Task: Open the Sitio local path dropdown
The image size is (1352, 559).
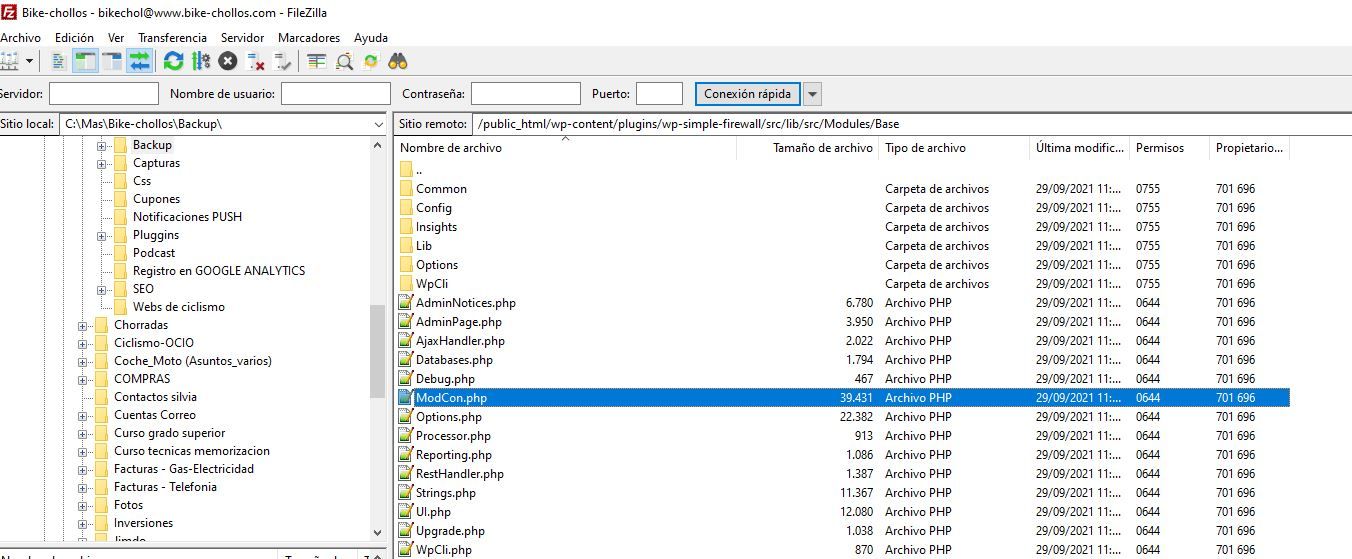Action: click(378, 124)
